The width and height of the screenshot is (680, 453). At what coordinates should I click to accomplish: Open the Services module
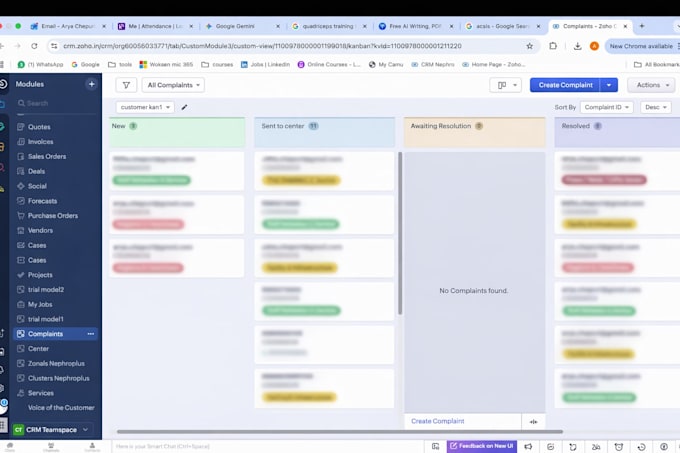pos(41,393)
